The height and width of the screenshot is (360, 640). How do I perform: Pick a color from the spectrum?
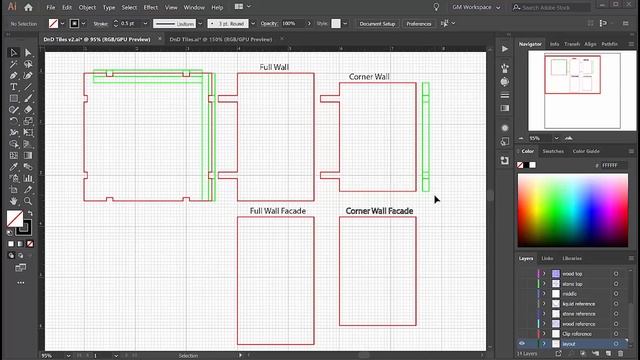pyautogui.click(x=573, y=210)
